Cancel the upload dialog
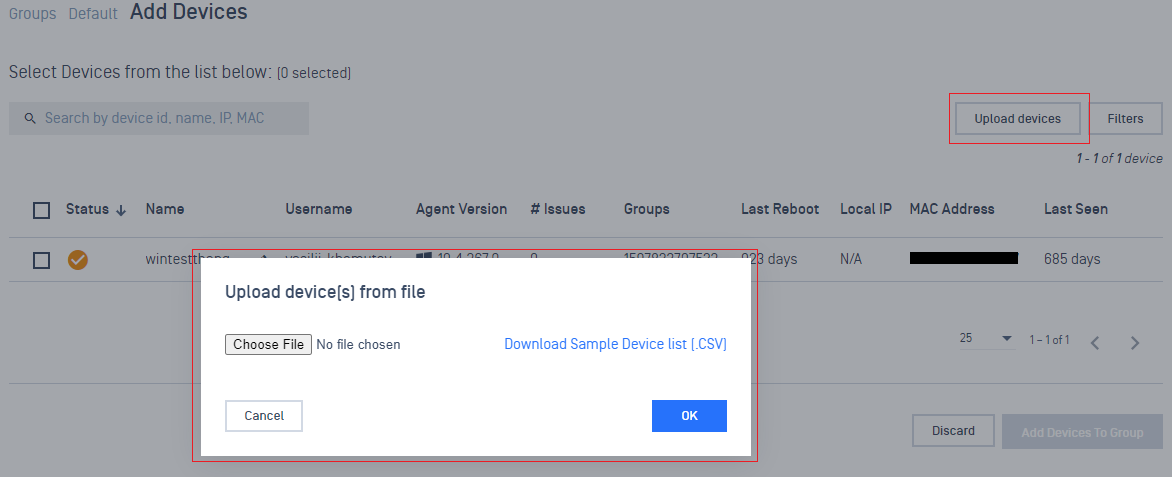The width and height of the screenshot is (1172, 477). pyautogui.click(x=264, y=416)
